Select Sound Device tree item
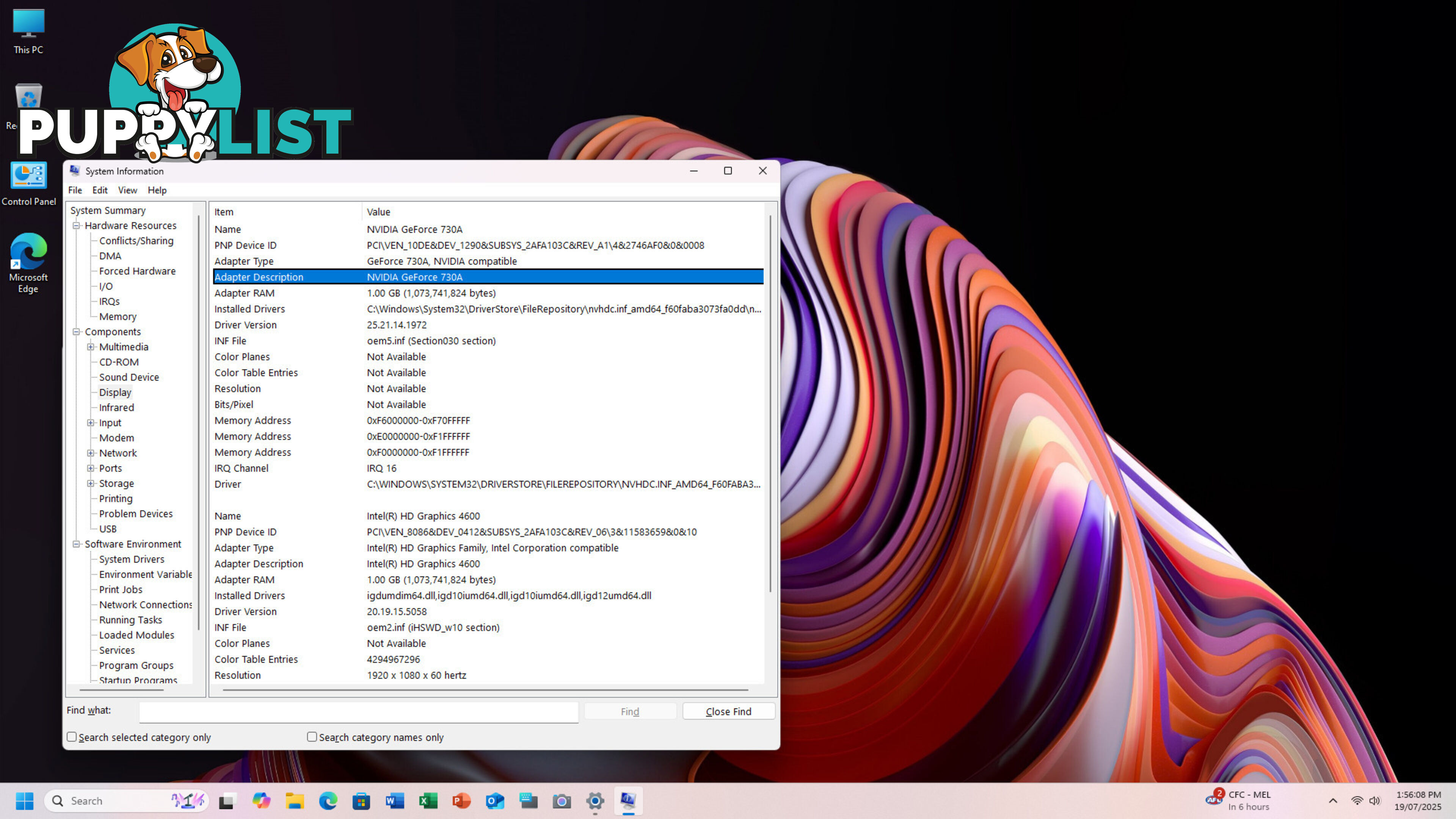Screen dimensions: 1456x819 click(129, 377)
